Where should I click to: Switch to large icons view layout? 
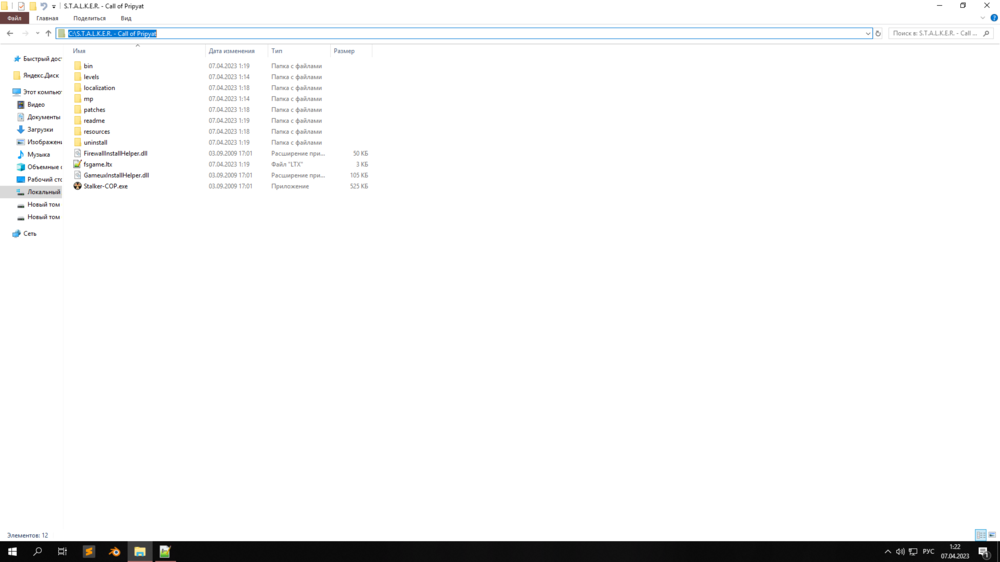[x=992, y=535]
